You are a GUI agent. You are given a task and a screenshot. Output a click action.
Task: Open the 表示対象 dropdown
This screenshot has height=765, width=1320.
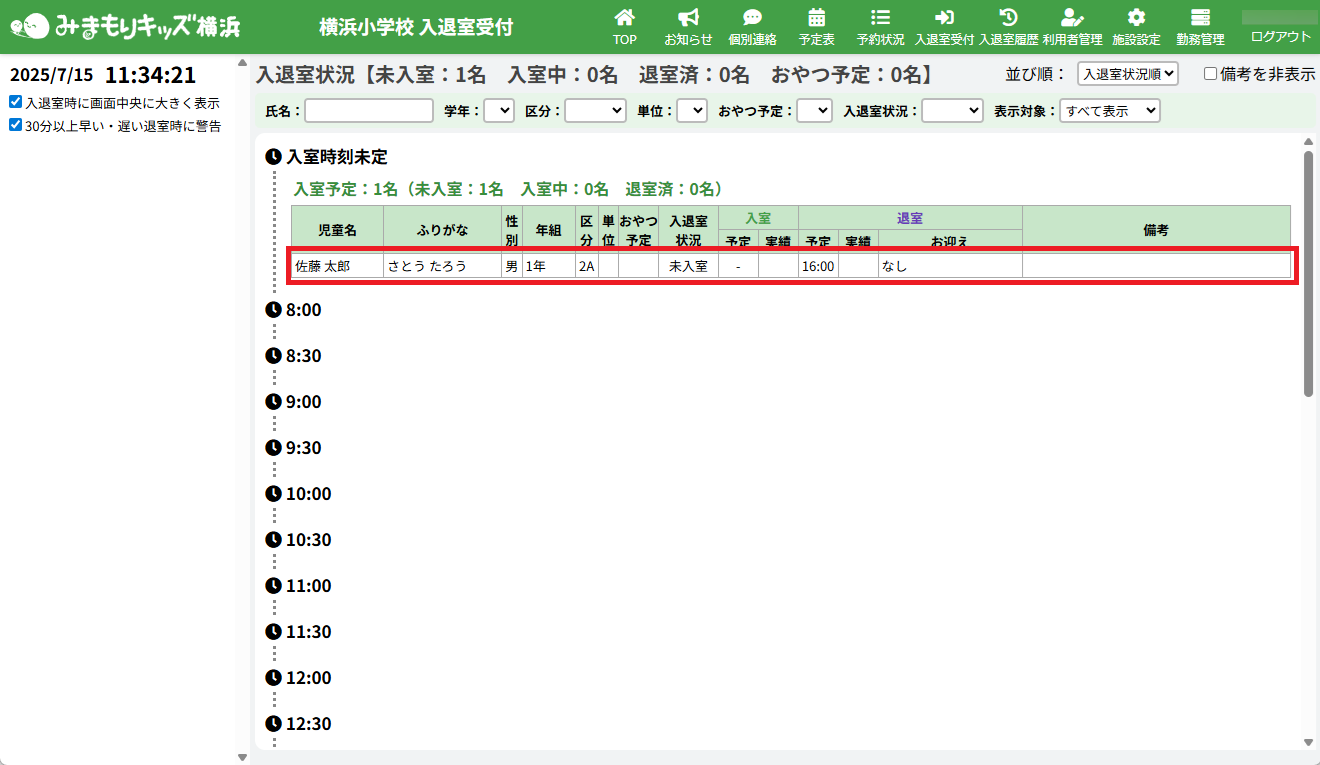(x=1109, y=111)
